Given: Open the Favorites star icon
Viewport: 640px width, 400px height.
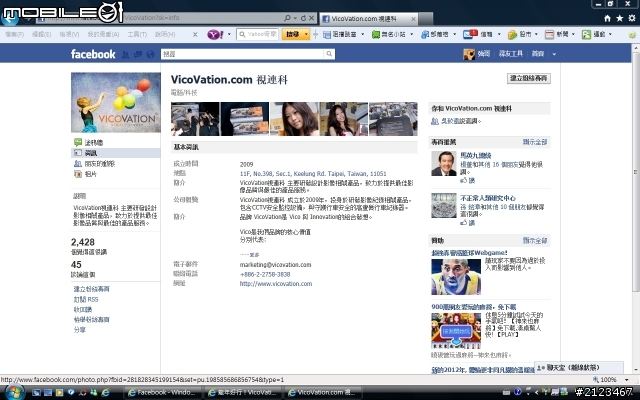Looking at the screenshot, I should click(x=620, y=18).
